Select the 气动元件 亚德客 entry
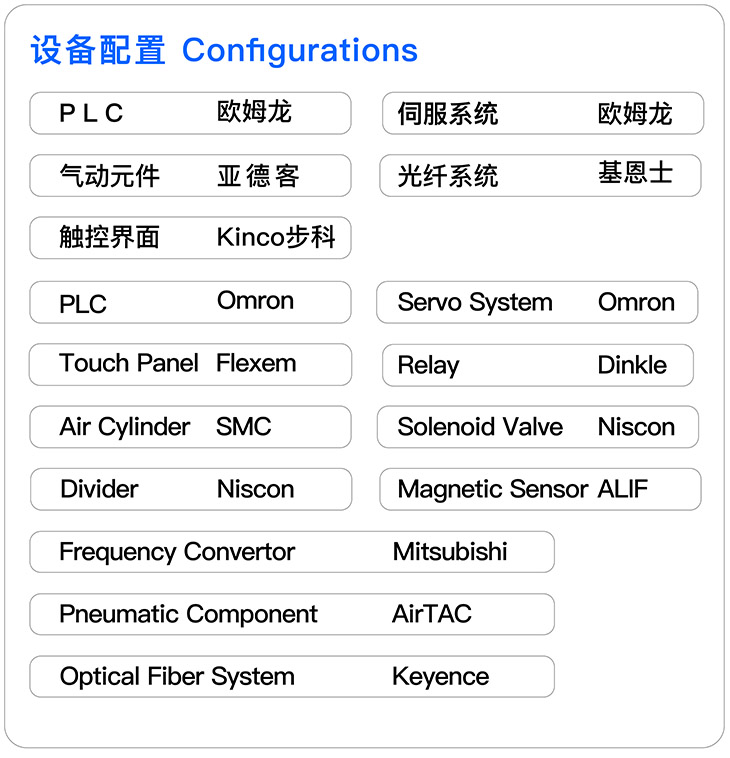Screen dimensions: 730x758 190,176
